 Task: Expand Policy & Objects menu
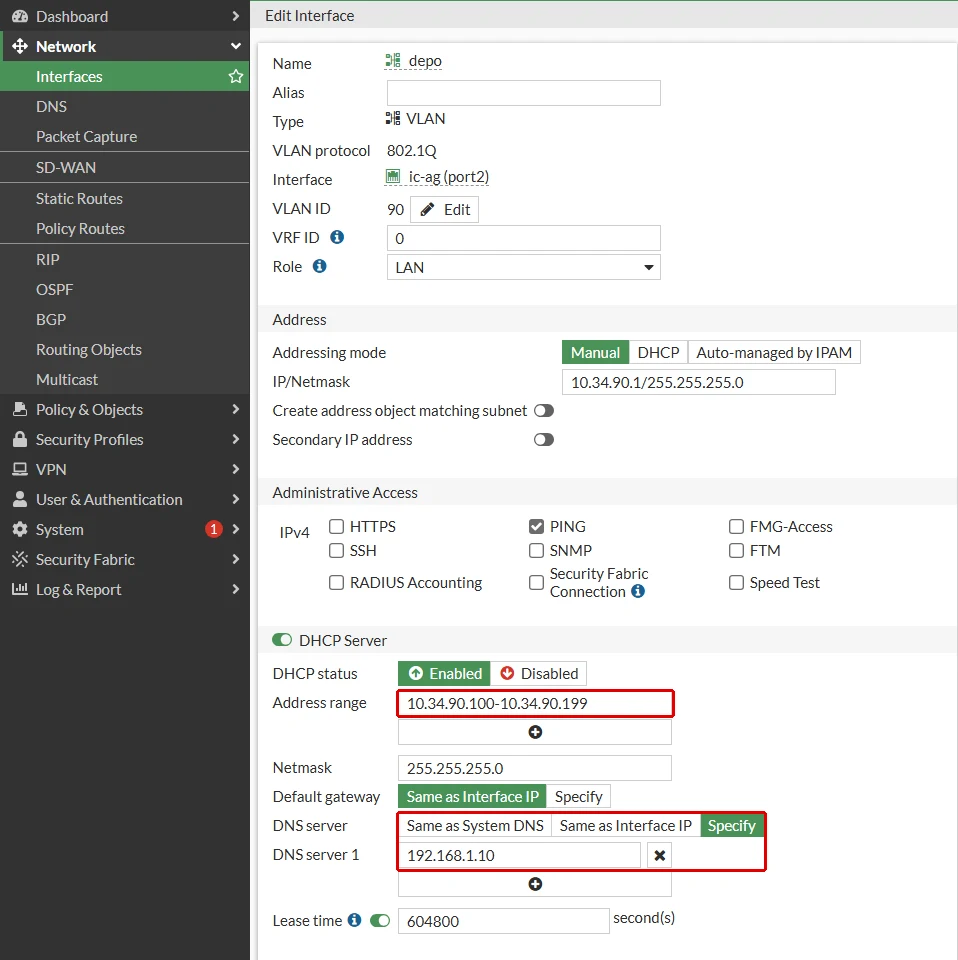[236, 410]
